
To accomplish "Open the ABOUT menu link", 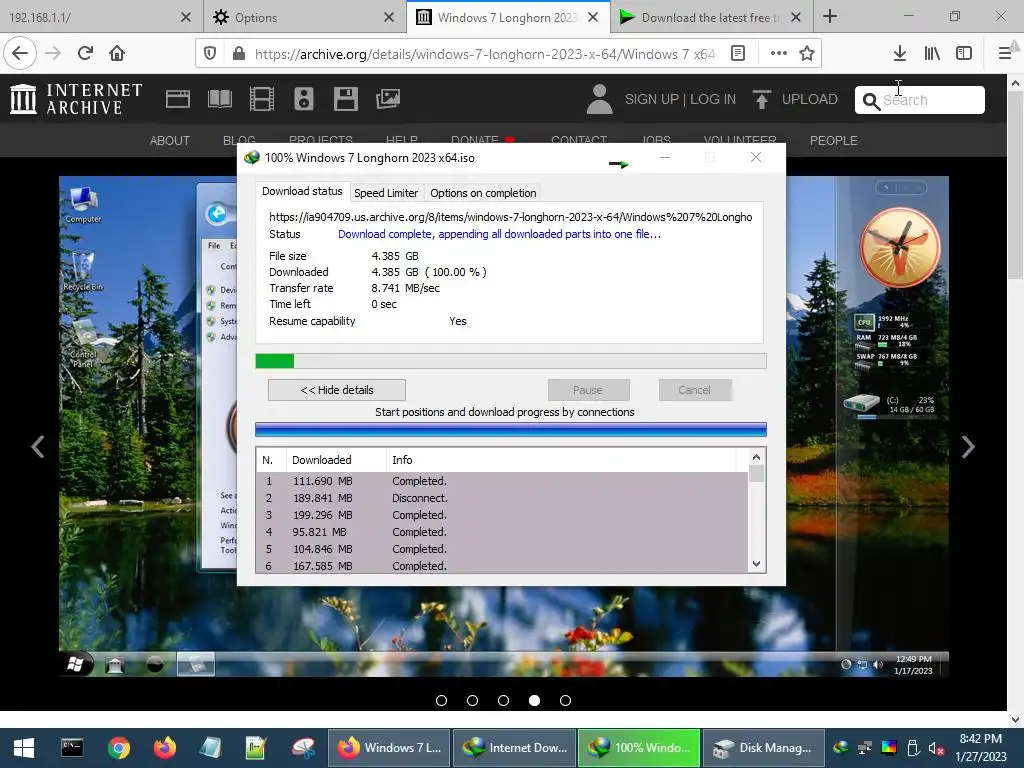I will [170, 140].
